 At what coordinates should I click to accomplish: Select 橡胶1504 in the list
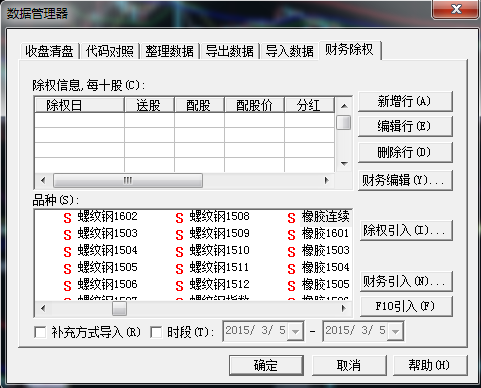click(326, 267)
